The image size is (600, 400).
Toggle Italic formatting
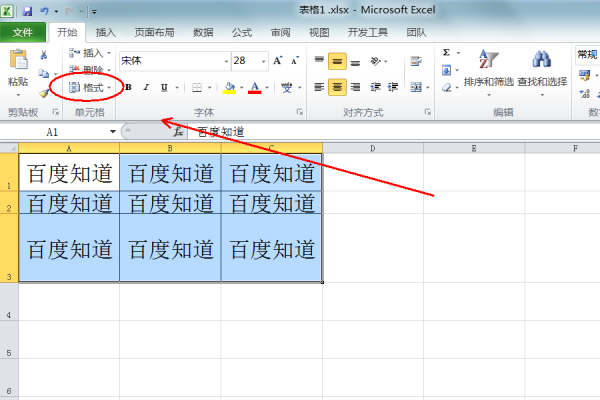coord(146,87)
